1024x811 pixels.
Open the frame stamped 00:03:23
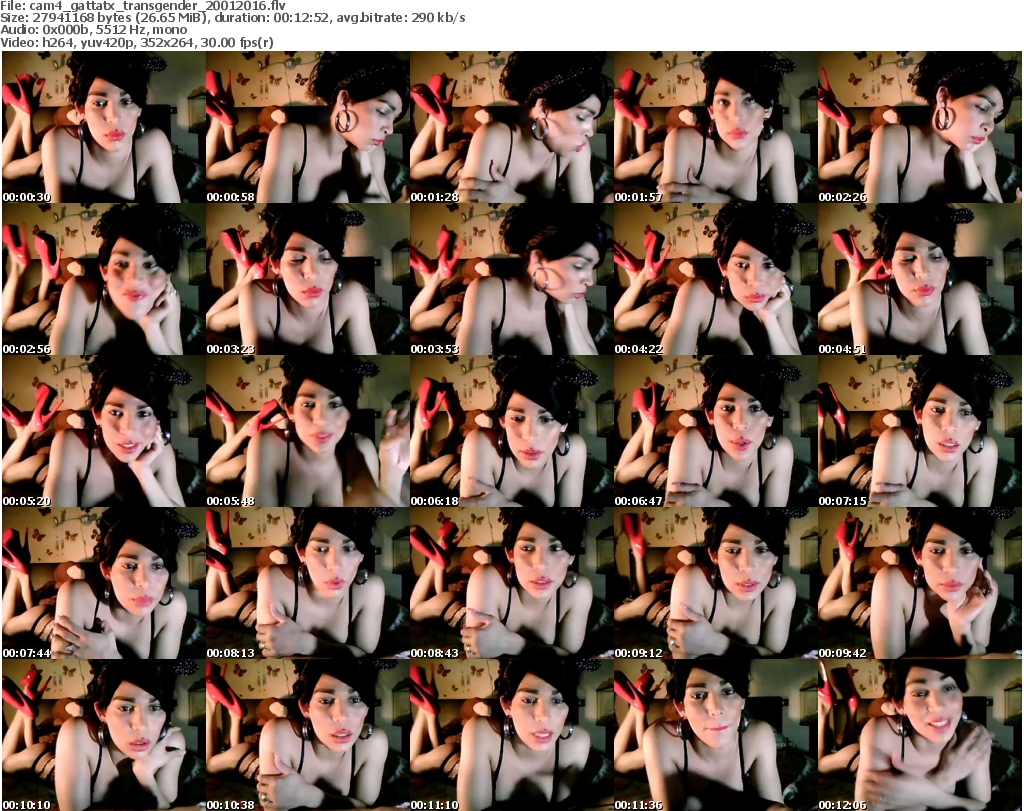pos(308,279)
